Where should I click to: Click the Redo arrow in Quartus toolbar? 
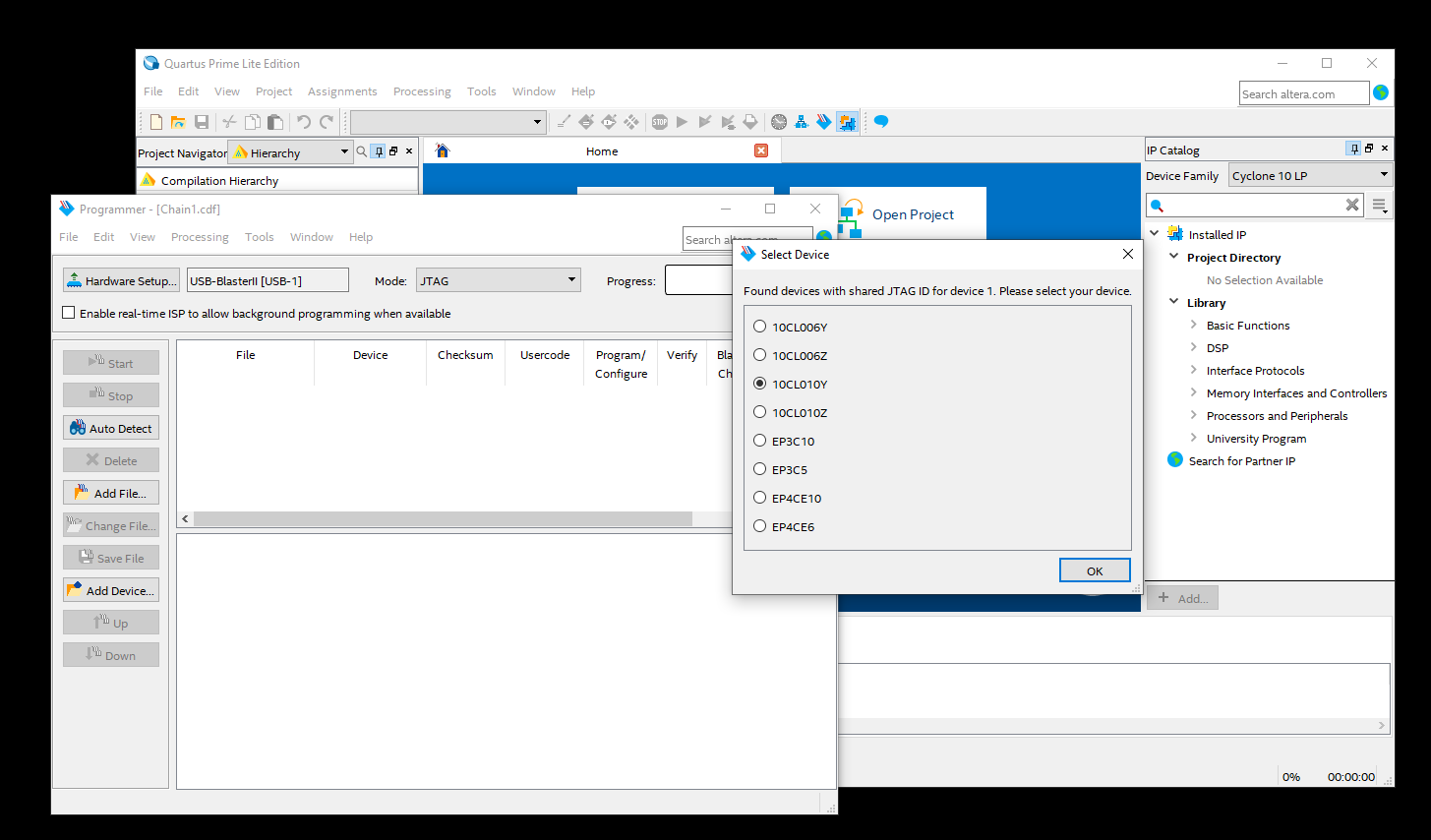(327, 122)
